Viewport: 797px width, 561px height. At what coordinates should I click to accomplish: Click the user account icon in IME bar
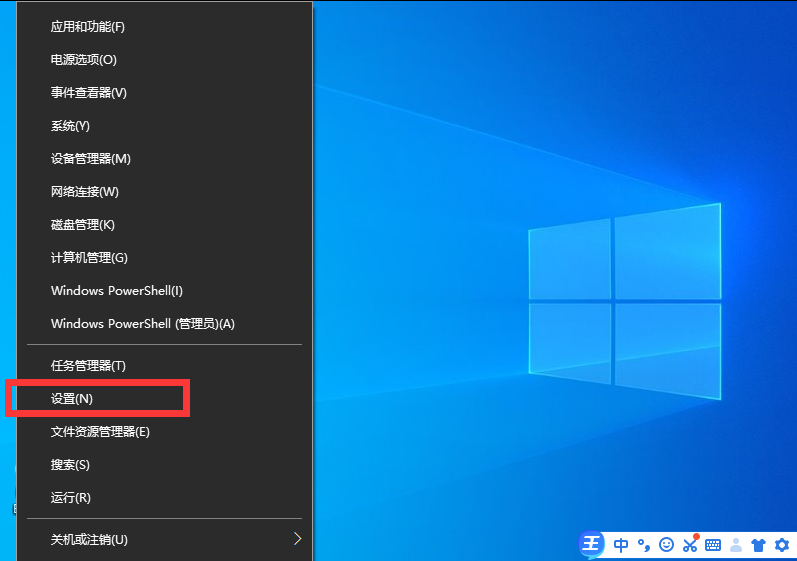coord(736,545)
